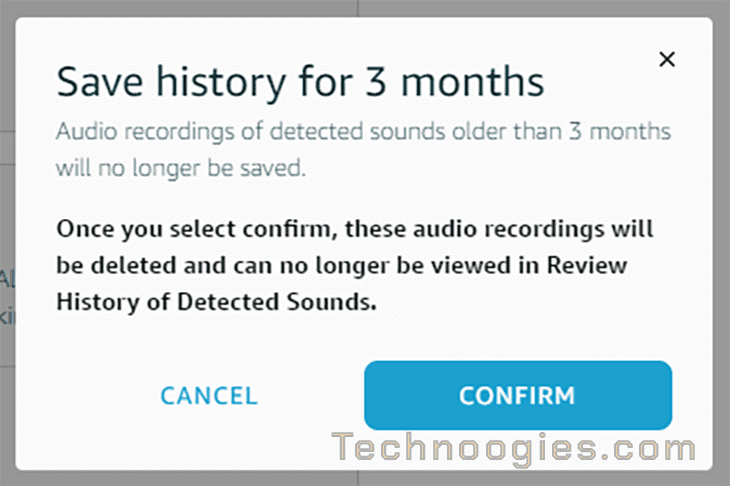The width and height of the screenshot is (730, 486).
Task: Select CANCEL to dismiss the dialog
Action: tap(209, 396)
